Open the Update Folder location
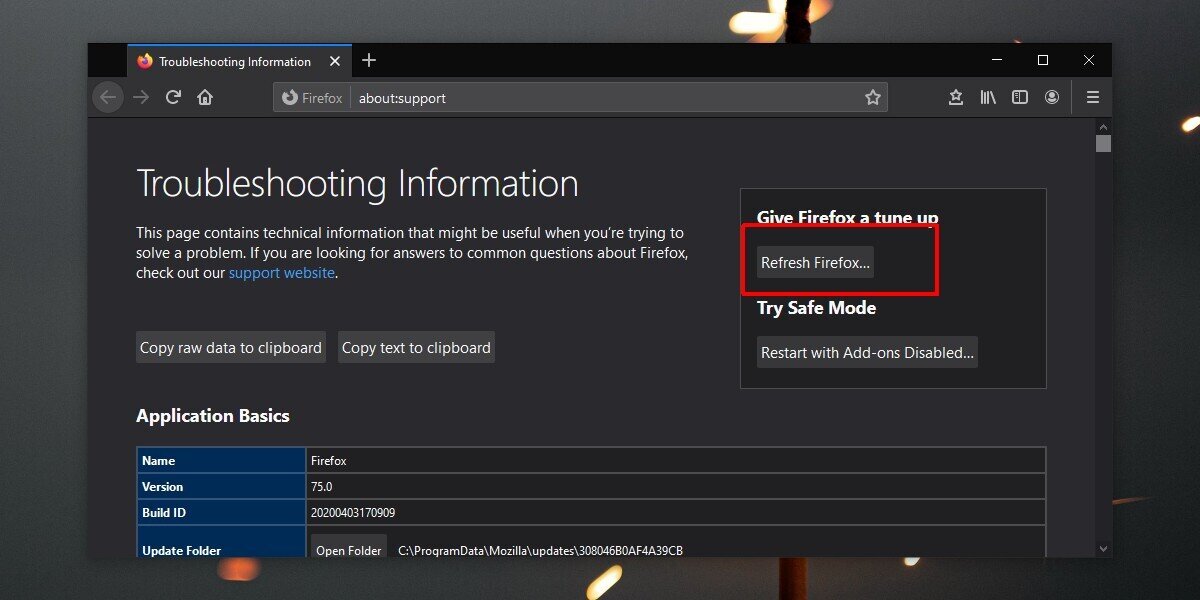 pyautogui.click(x=348, y=549)
